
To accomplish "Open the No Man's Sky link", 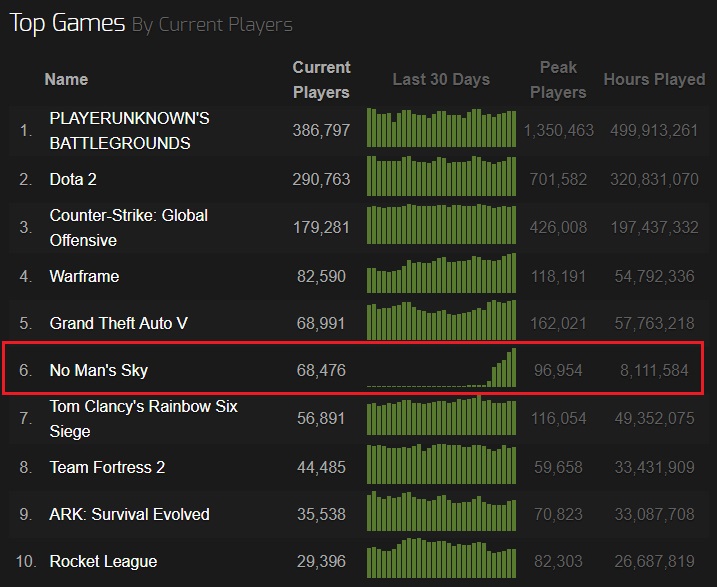I will 99,370.
